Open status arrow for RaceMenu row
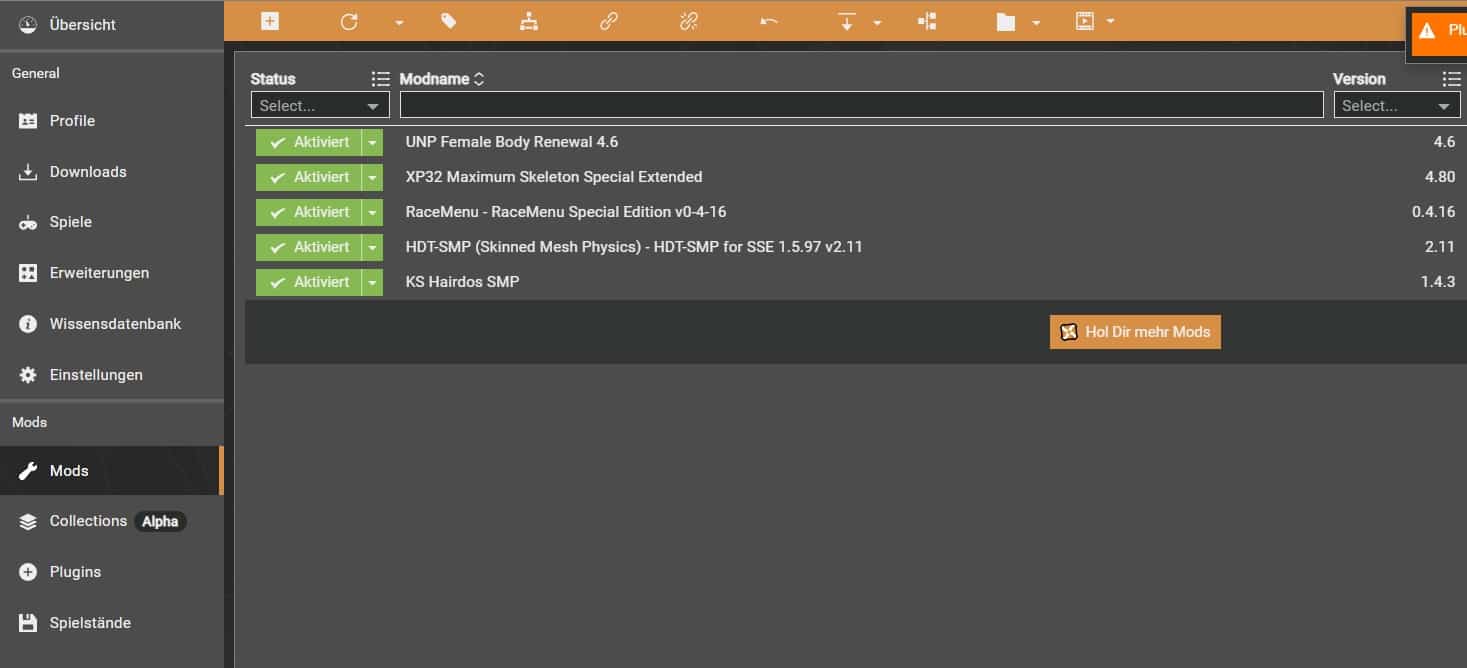The width and height of the screenshot is (1467, 668). click(372, 212)
